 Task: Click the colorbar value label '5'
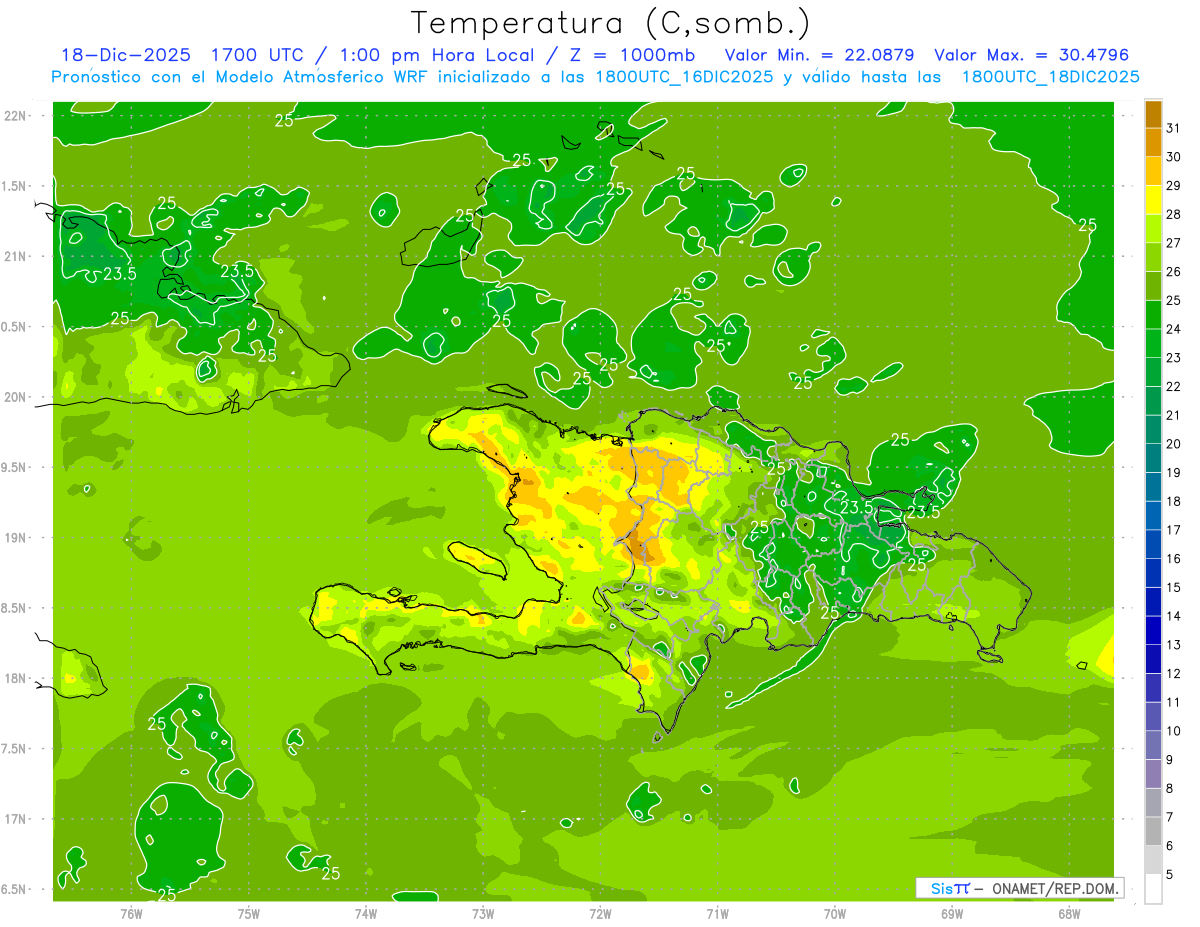(1170, 874)
